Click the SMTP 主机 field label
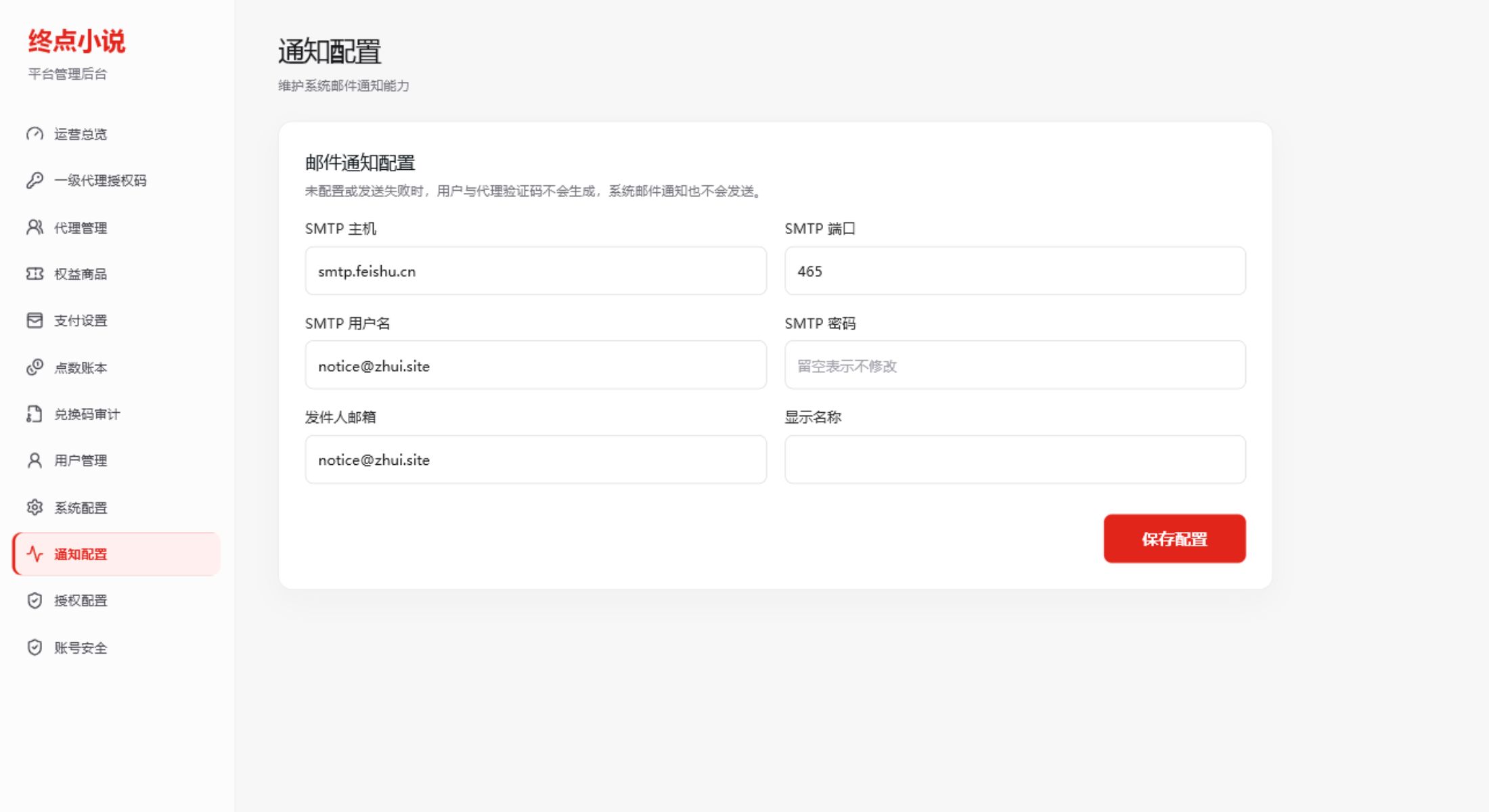 pos(340,229)
